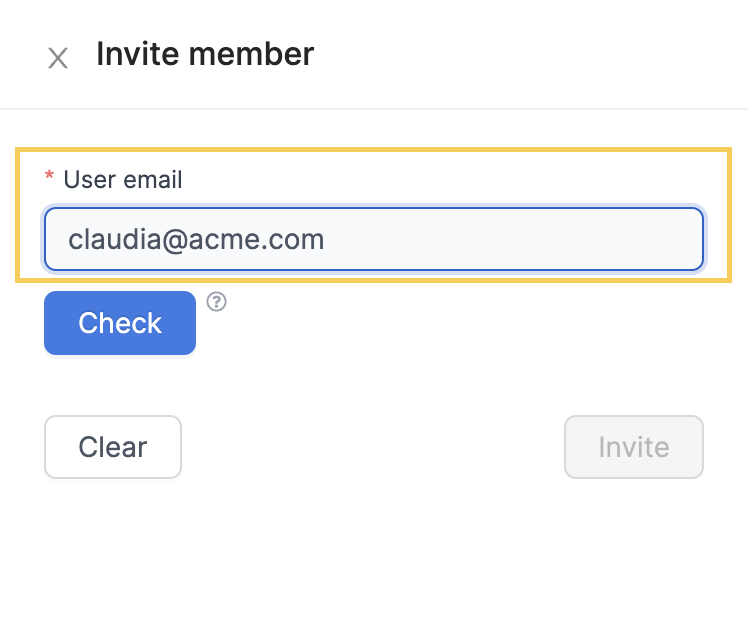The image size is (748, 644).
Task: Click the gray X beside the title
Action: [58, 58]
